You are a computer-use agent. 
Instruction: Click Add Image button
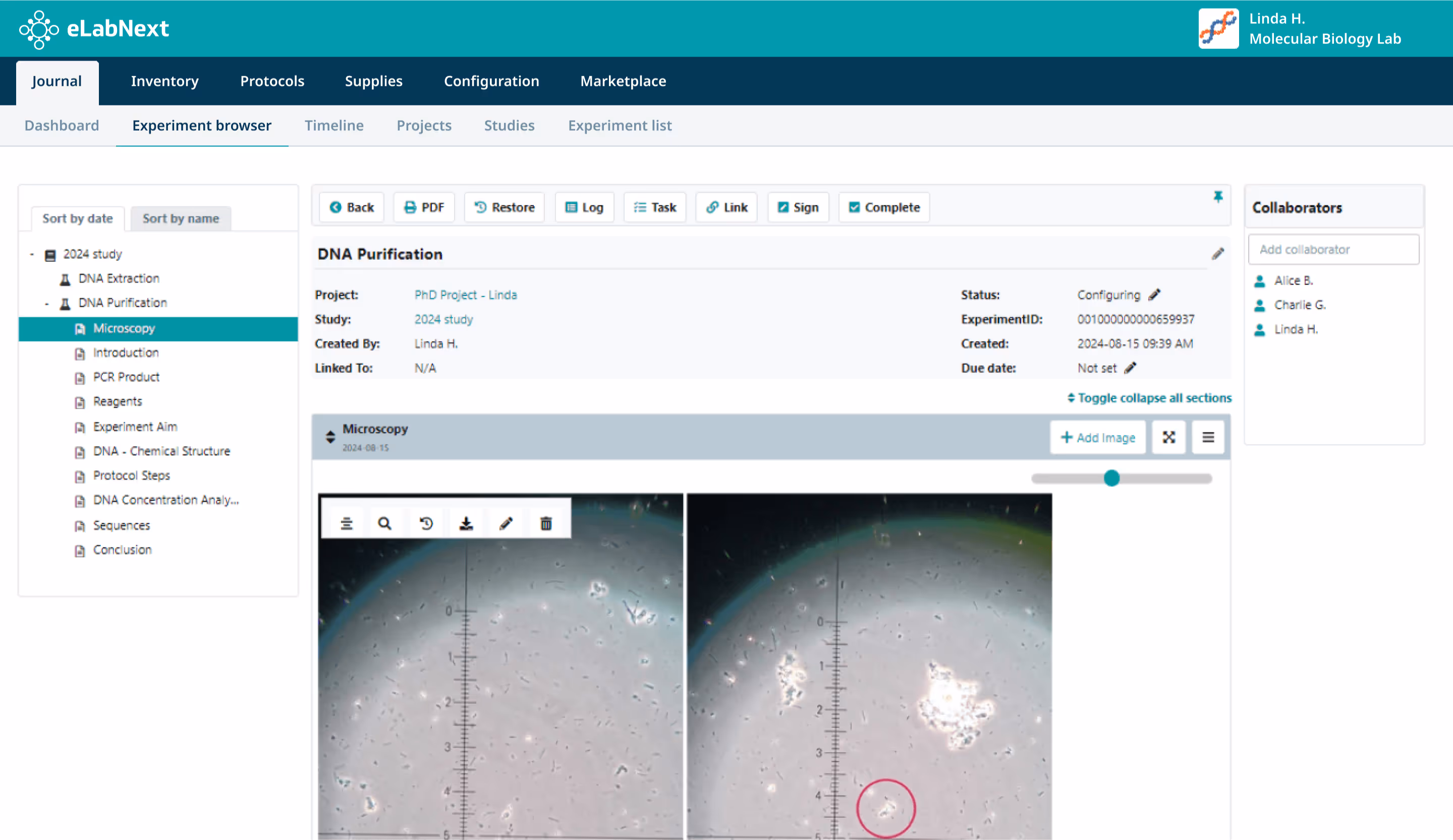tap(1098, 437)
